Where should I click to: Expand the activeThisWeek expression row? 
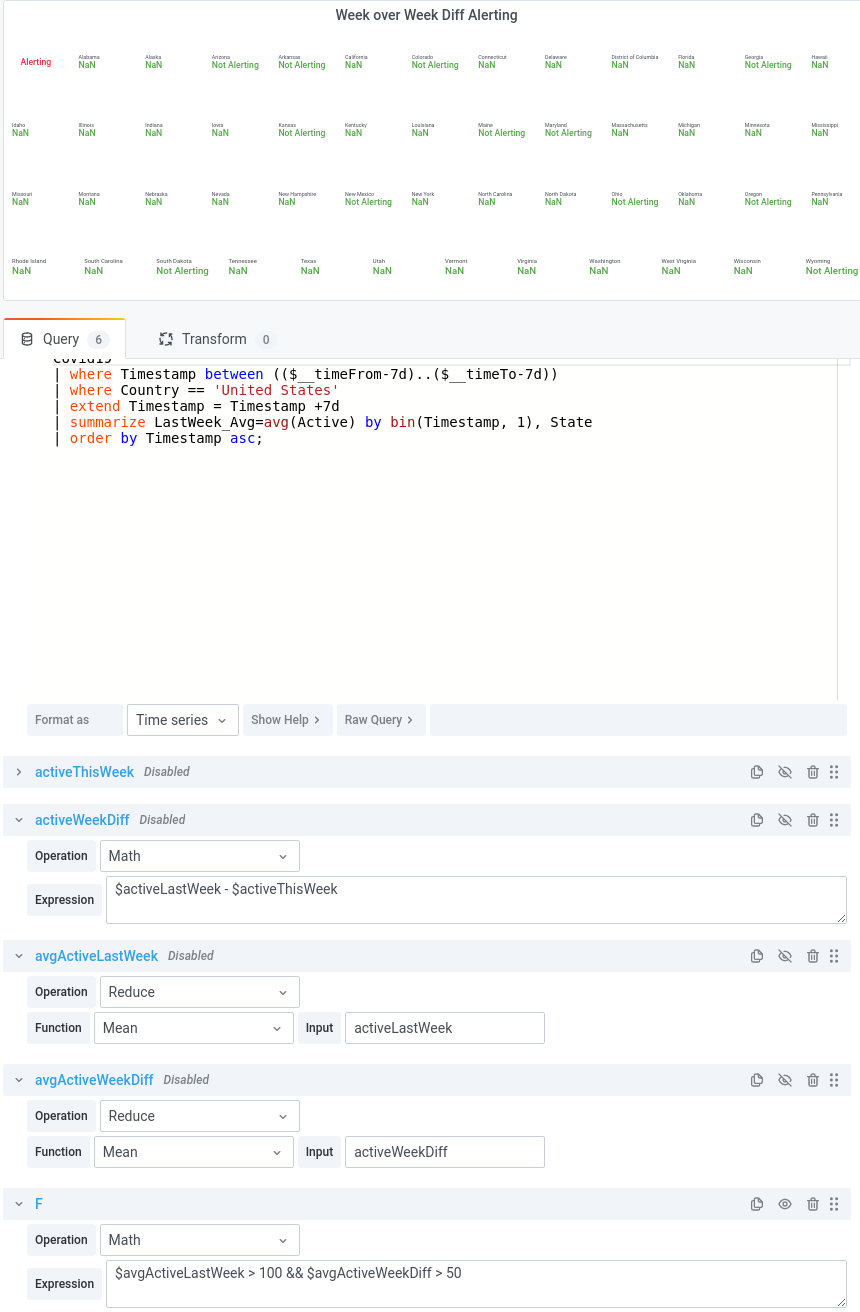18,771
